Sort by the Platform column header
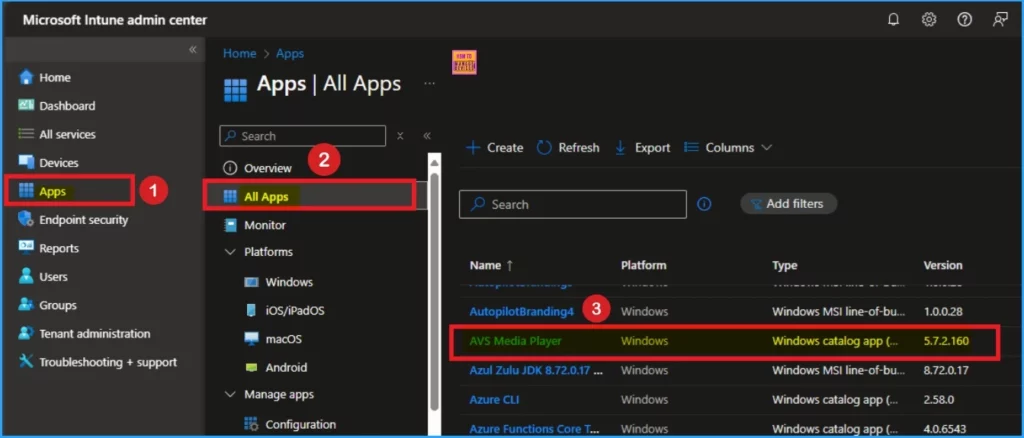This screenshot has width=1024, height=438. point(643,265)
